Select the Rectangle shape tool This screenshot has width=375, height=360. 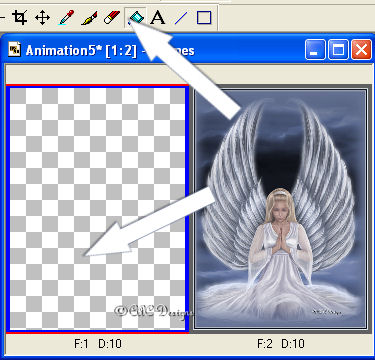click(204, 18)
